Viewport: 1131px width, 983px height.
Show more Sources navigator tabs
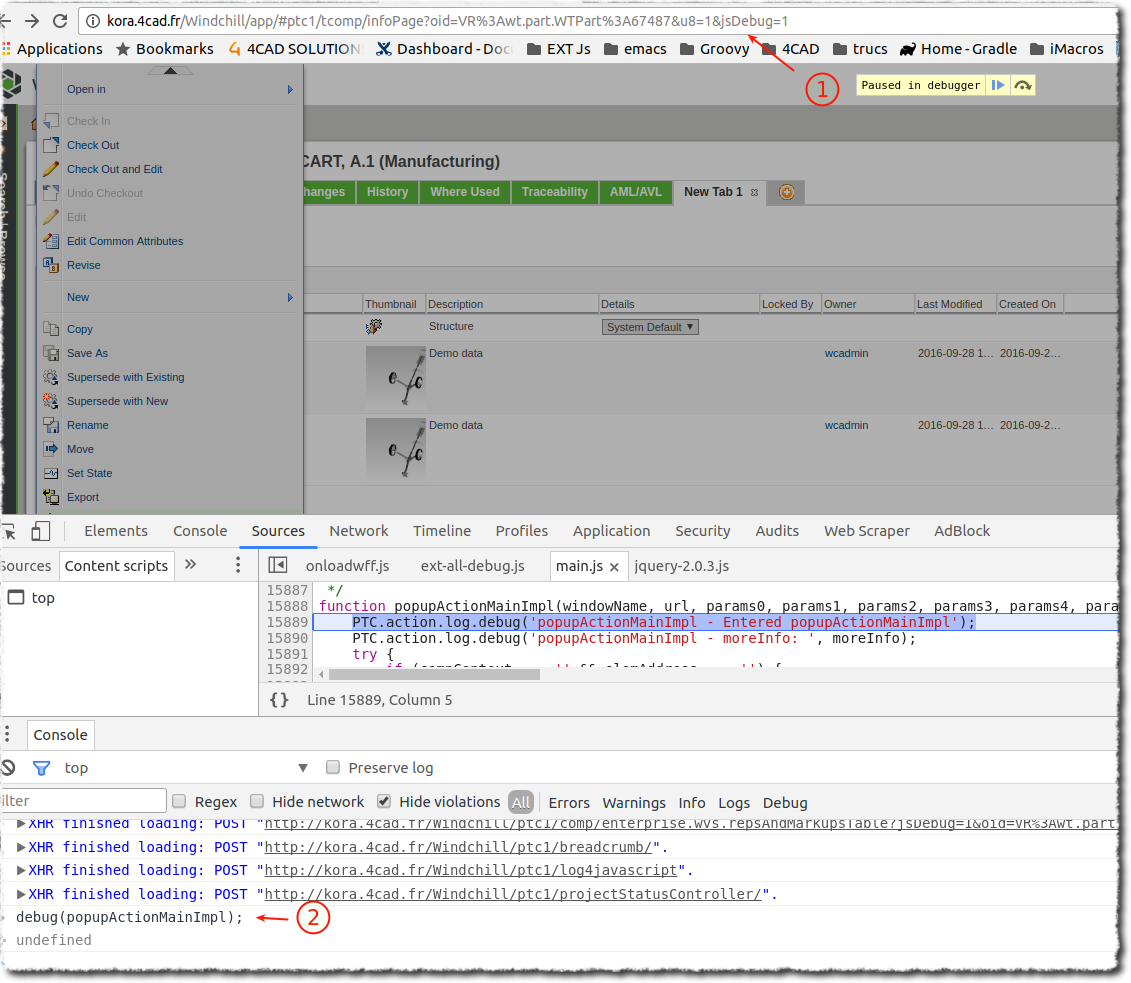click(x=190, y=565)
